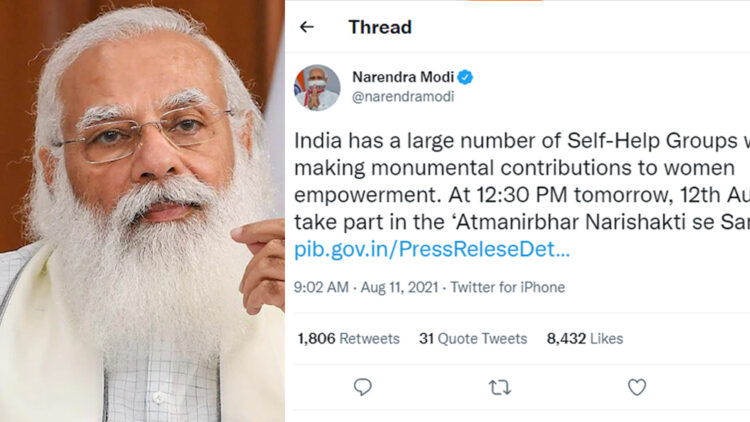Click the back arrow beside Thread
Screen dimensions: 750x422
coord(307,27)
